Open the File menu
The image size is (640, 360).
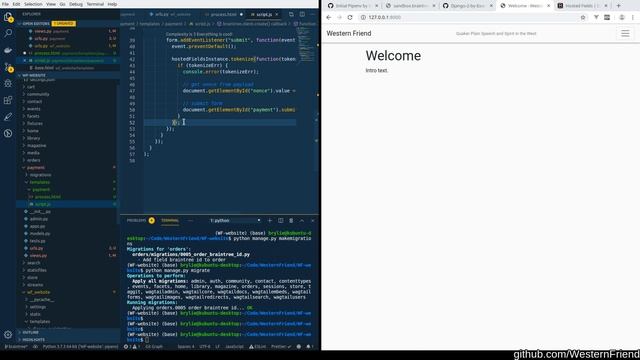pos(5,4)
